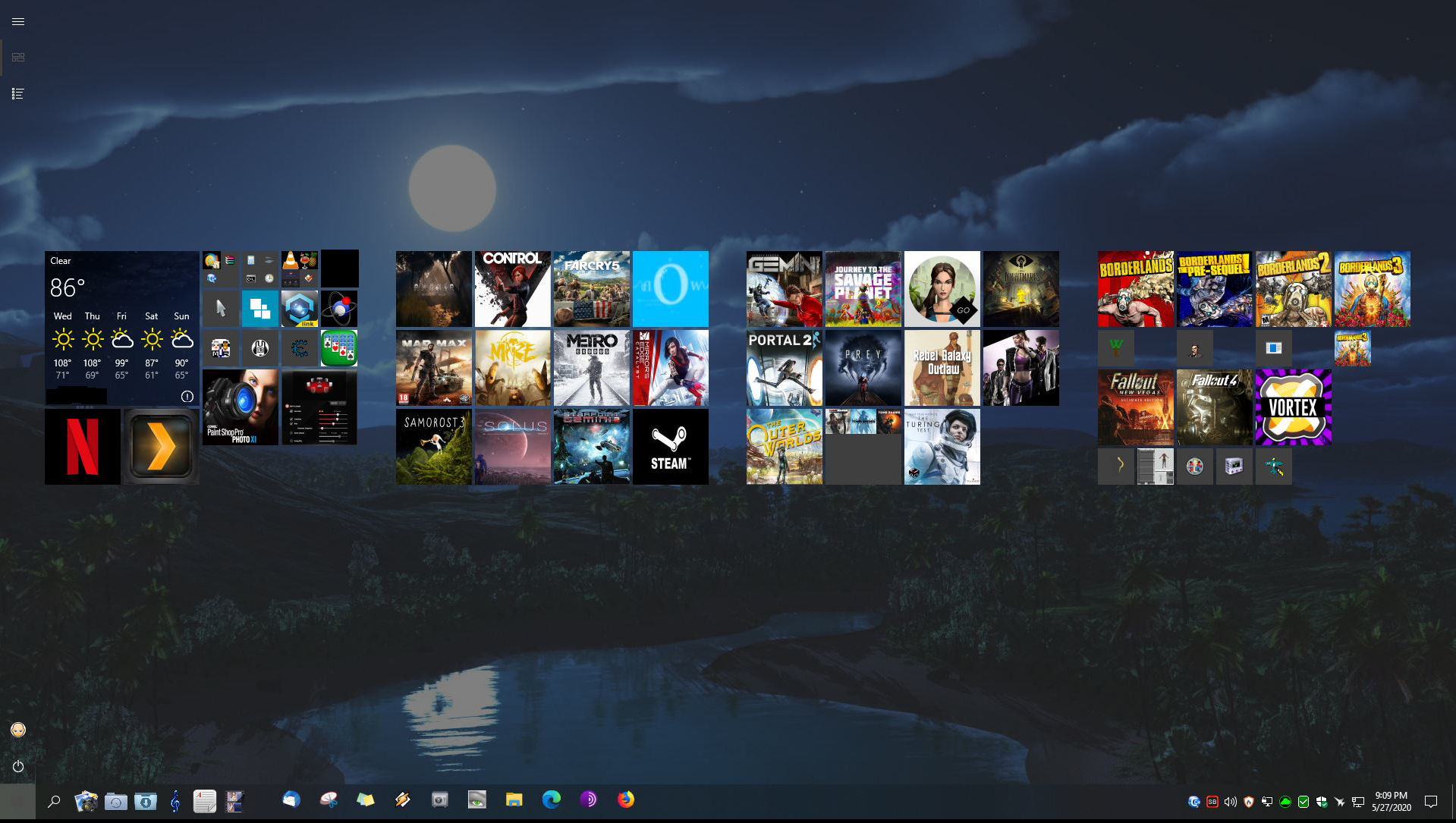Open the Steam tile
This screenshot has height=823, width=1456.
671,447
